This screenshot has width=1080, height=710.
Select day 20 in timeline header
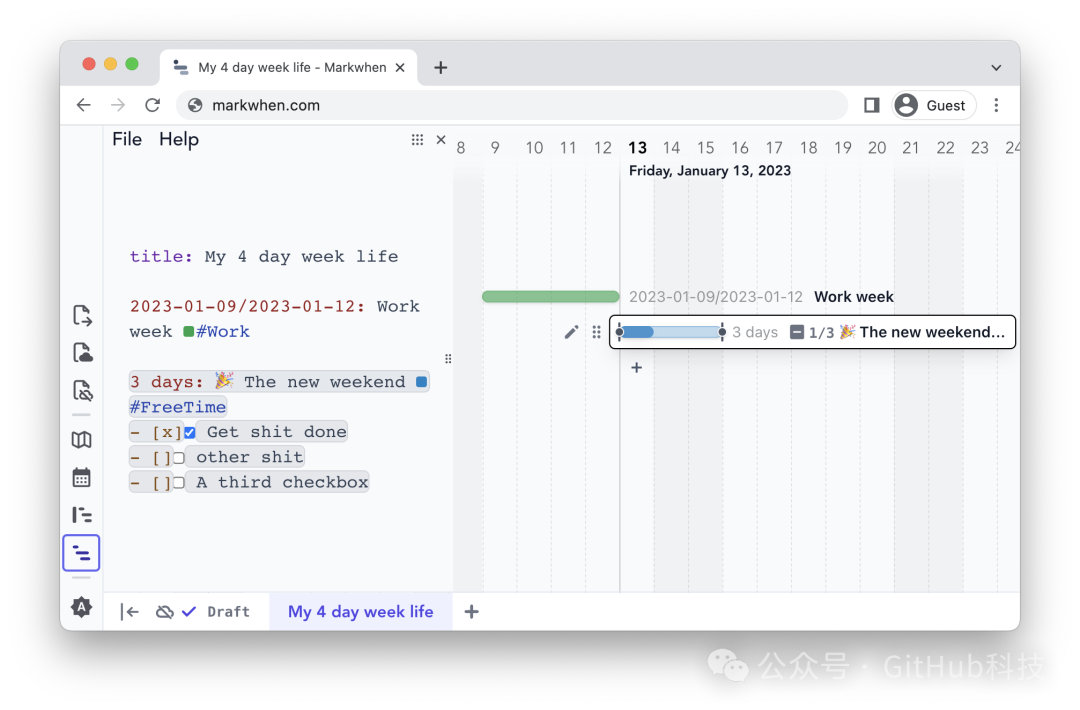[x=877, y=148]
